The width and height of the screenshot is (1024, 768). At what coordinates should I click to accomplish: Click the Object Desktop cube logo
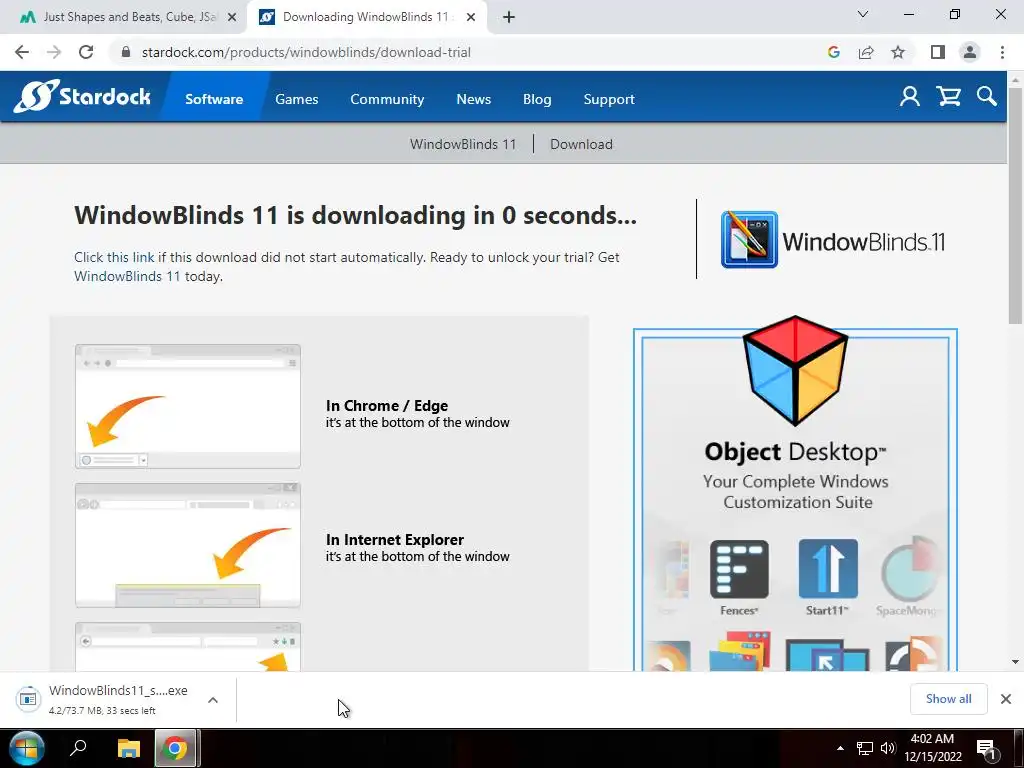click(x=795, y=370)
